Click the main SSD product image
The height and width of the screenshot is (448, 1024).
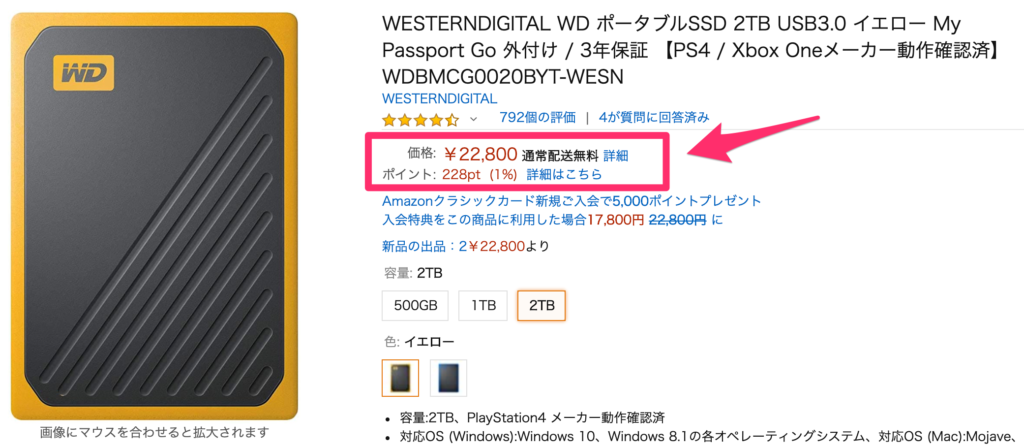tap(154, 216)
